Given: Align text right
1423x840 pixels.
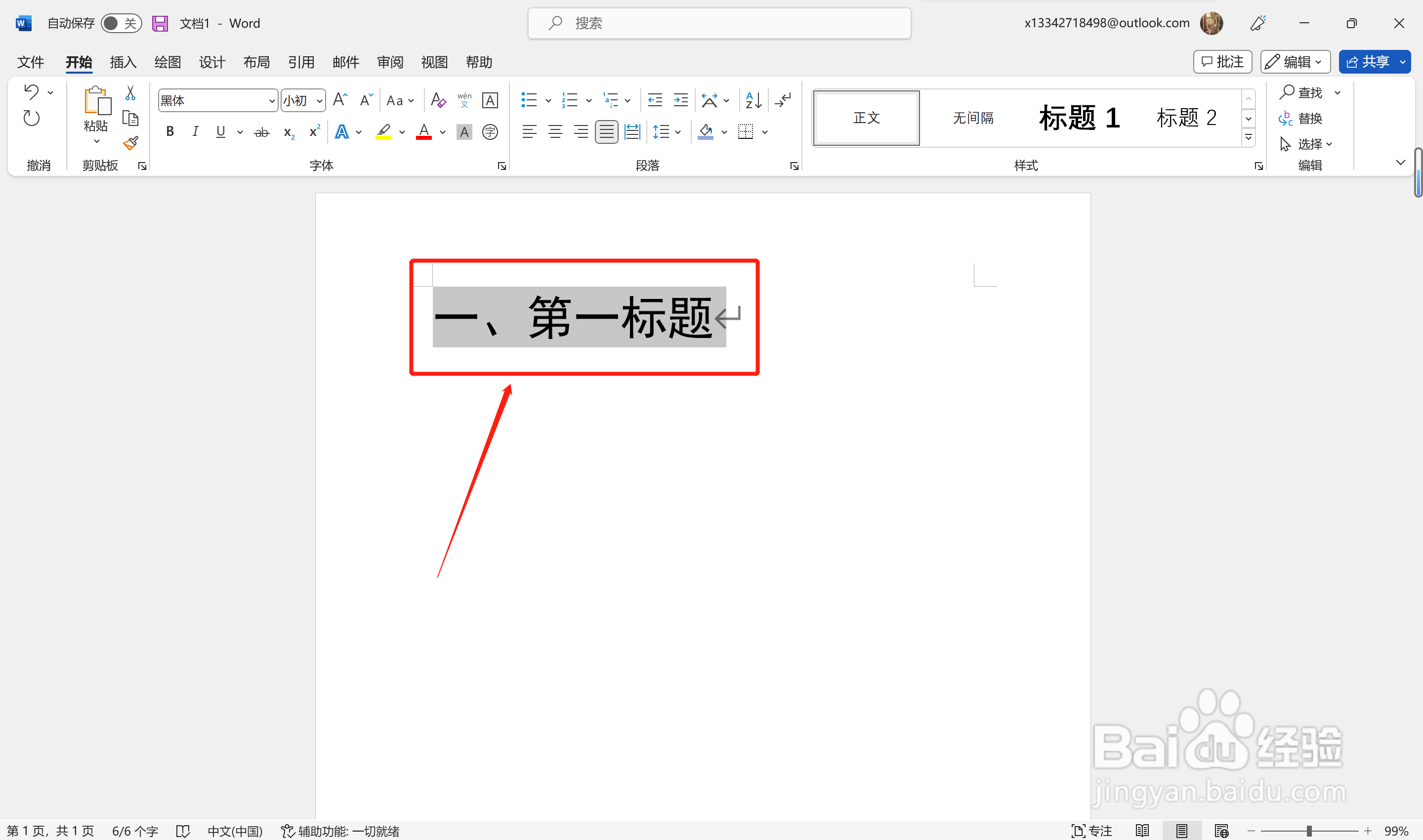Looking at the screenshot, I should tap(581, 132).
